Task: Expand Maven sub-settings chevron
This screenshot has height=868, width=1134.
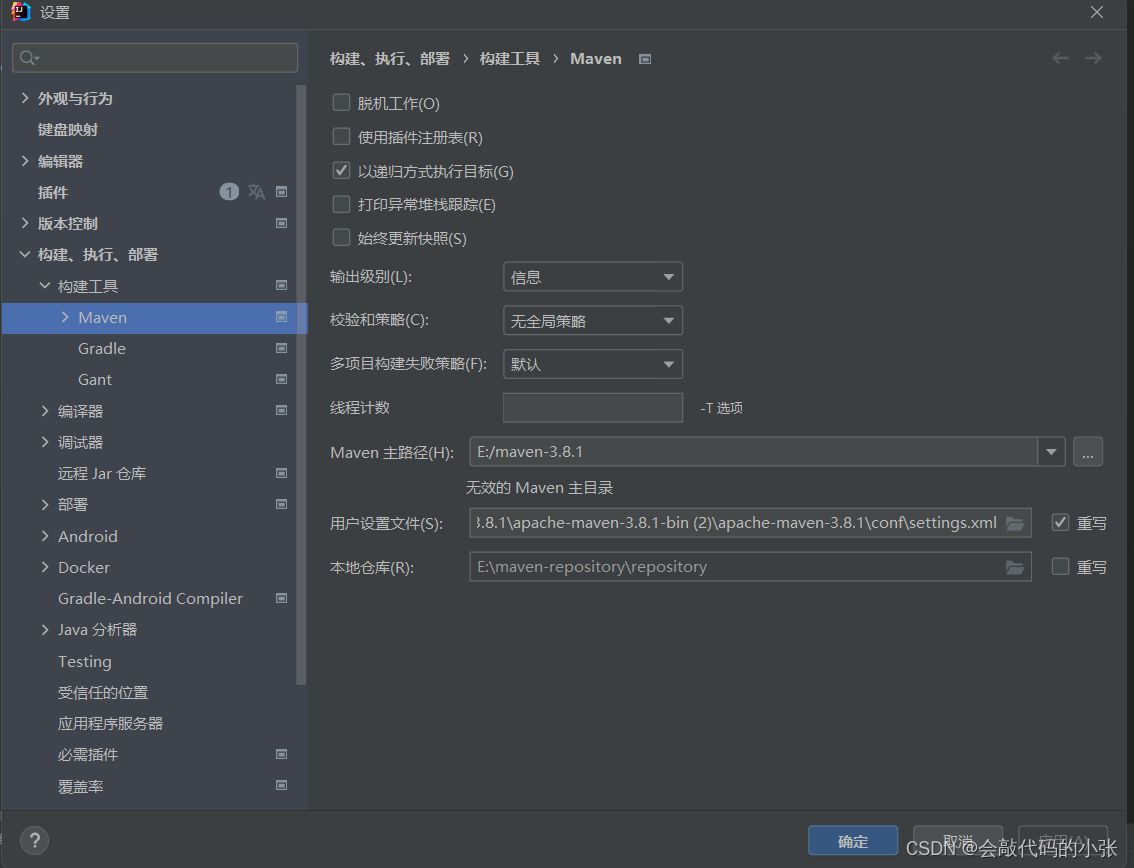Action: (x=65, y=317)
